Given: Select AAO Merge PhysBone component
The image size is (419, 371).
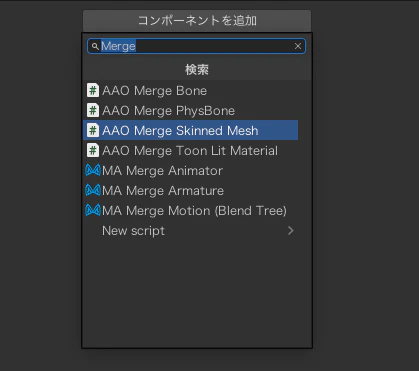Looking at the screenshot, I should pos(190,110).
